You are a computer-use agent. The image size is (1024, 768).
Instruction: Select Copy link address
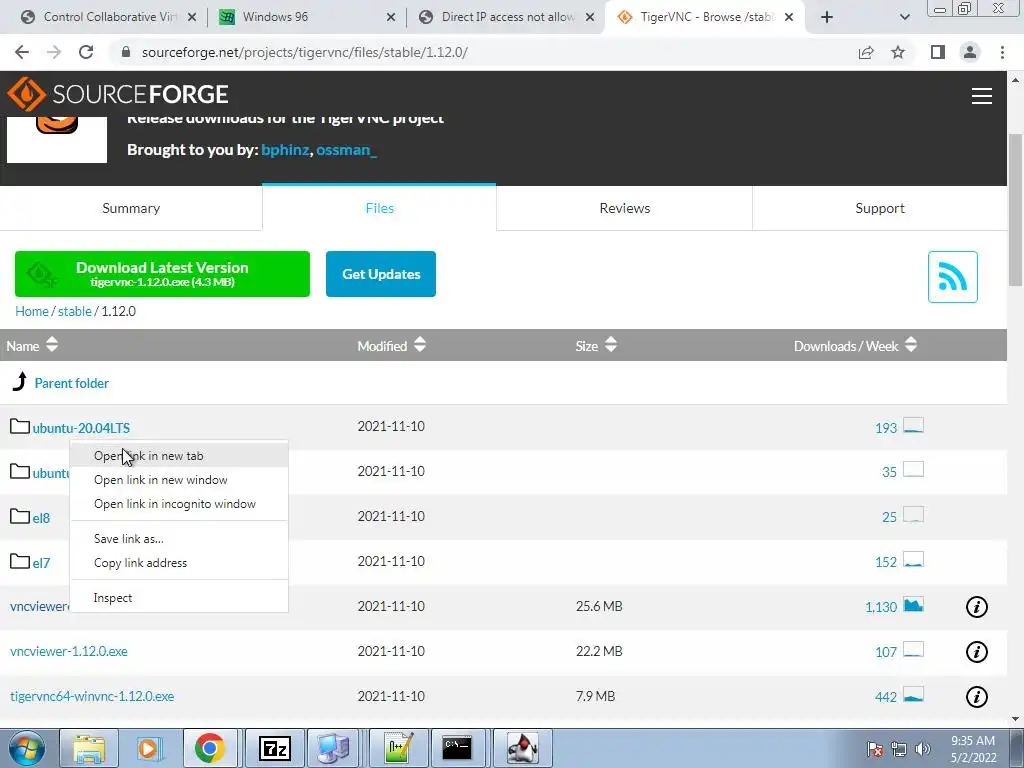(x=179, y=563)
